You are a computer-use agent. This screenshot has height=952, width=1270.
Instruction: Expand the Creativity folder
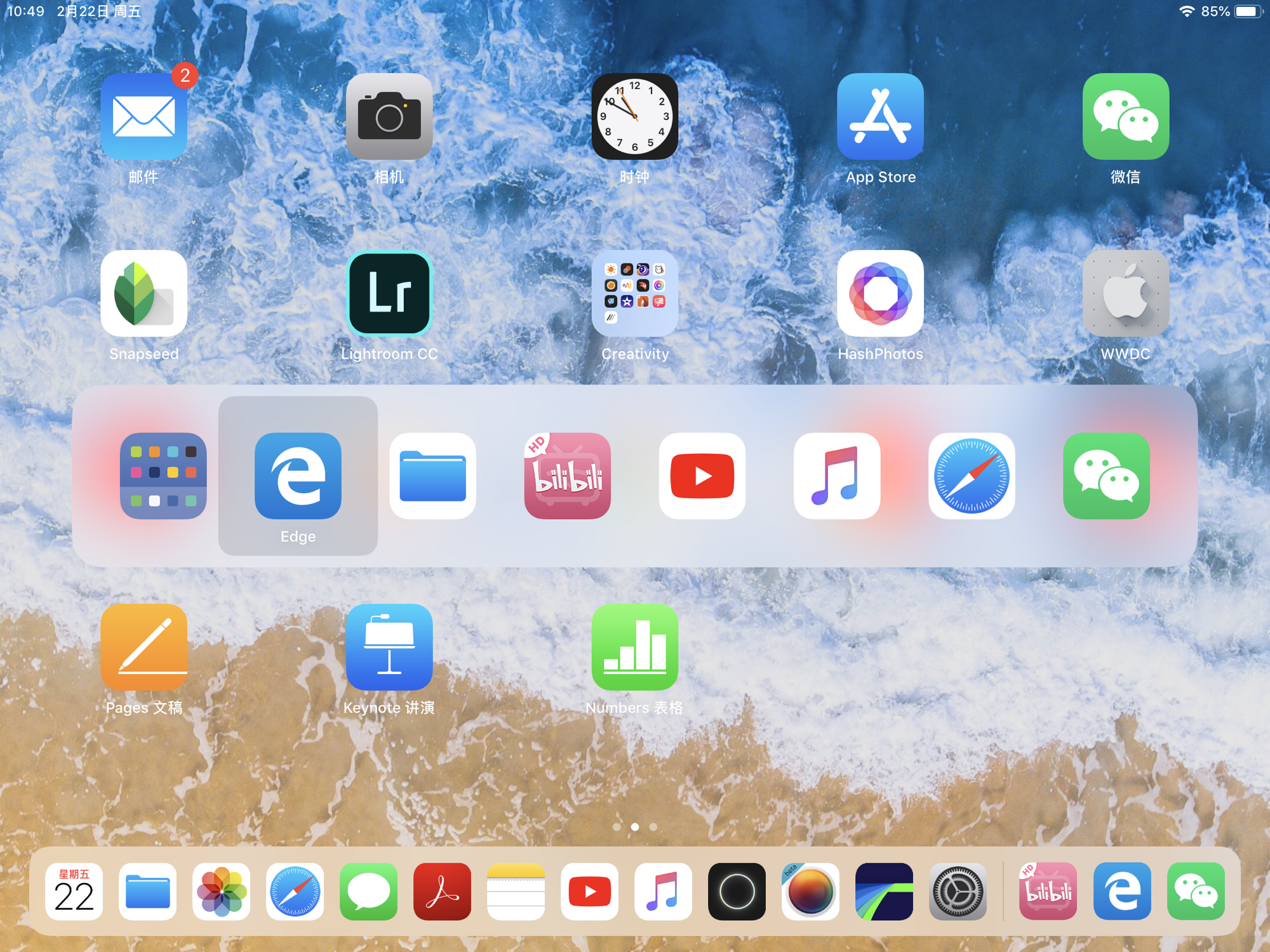coord(634,293)
